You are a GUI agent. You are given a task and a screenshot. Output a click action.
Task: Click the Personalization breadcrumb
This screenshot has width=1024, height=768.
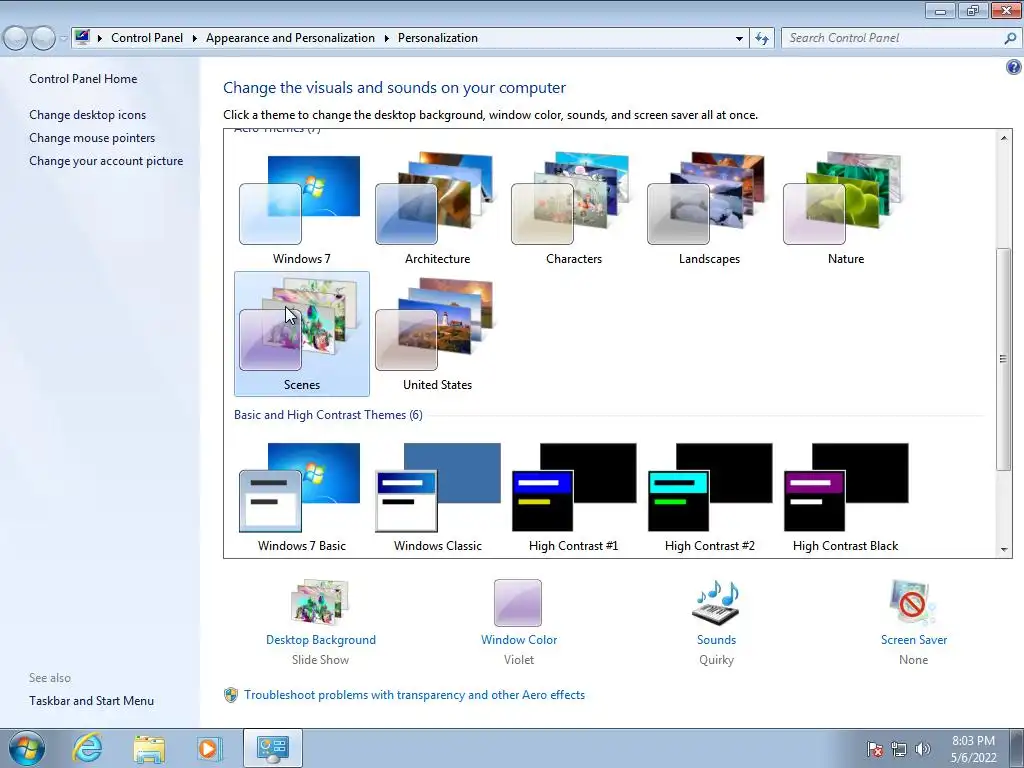click(x=438, y=38)
